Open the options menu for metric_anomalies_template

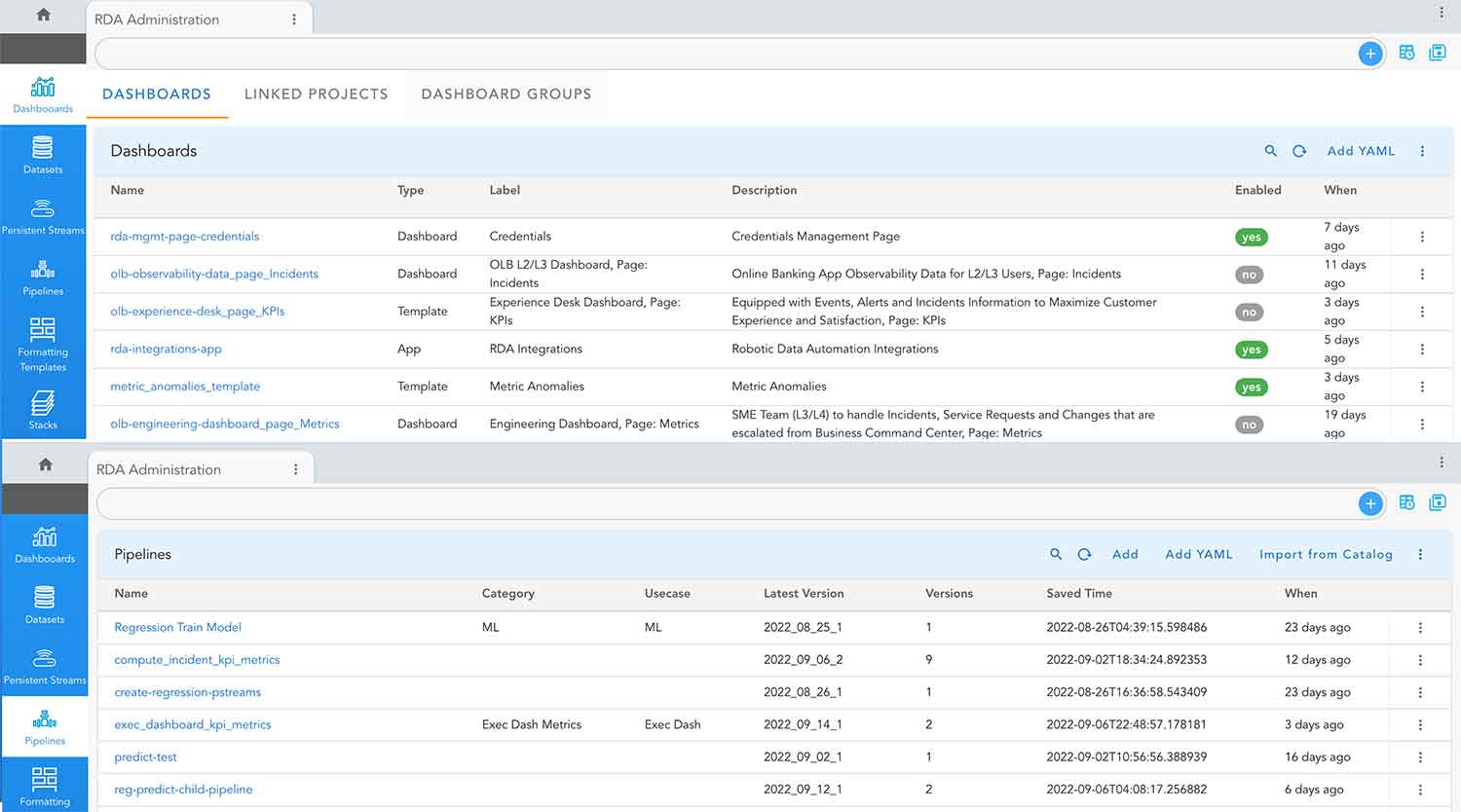1422,386
